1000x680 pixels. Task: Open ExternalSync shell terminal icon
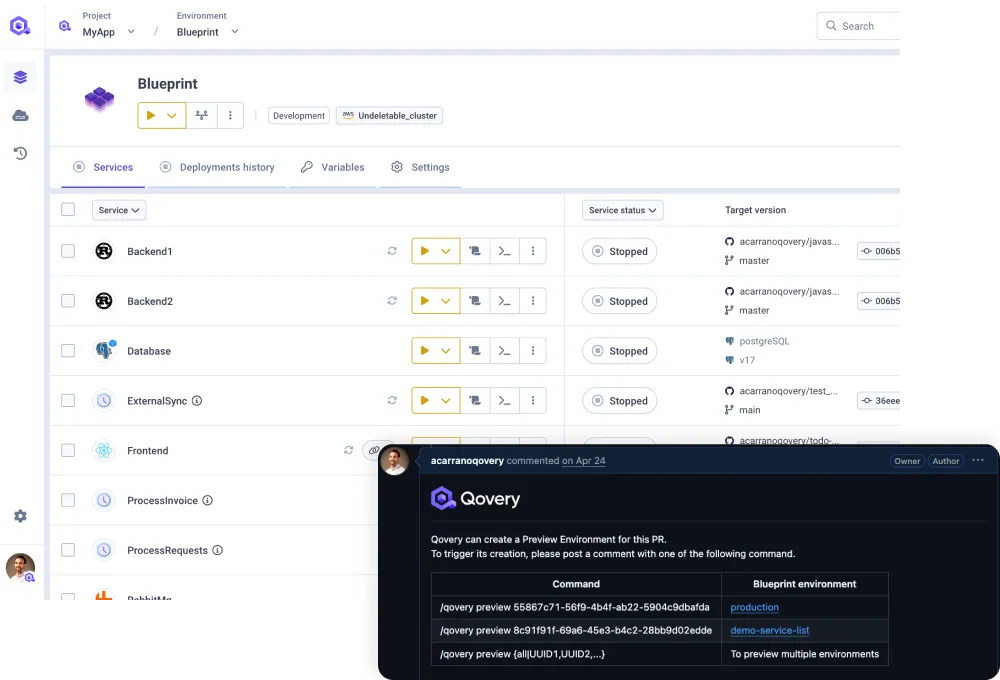[504, 400]
